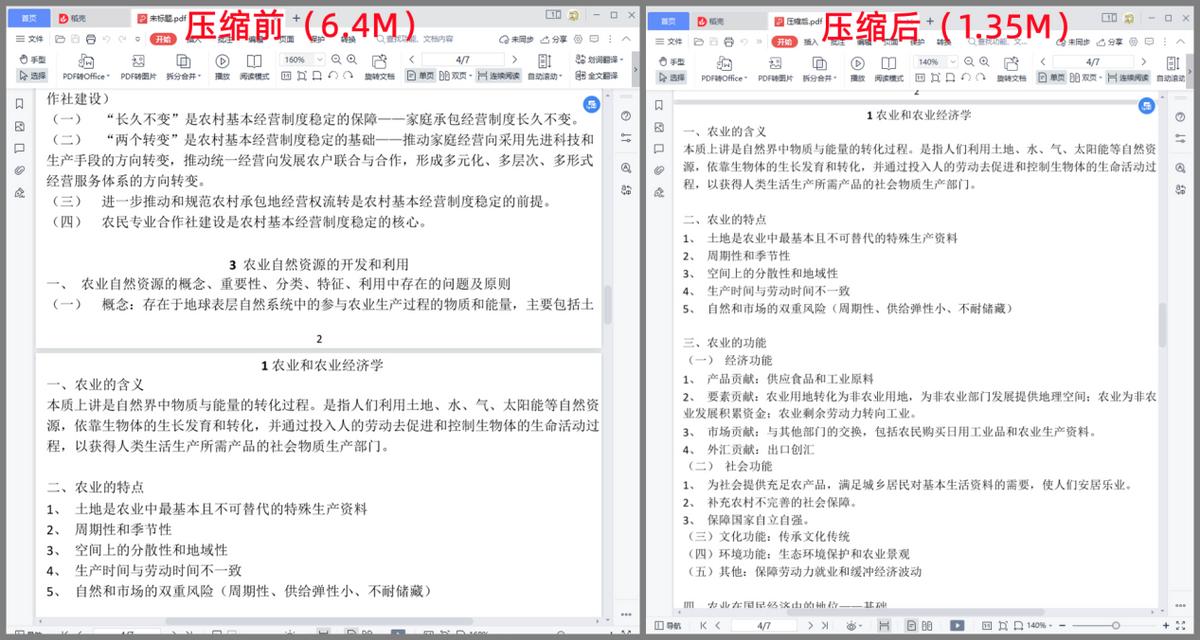Toggle 连续阅读 continuous reading mode
Image resolution: width=1200 pixels, height=640 pixels.
click(499, 73)
